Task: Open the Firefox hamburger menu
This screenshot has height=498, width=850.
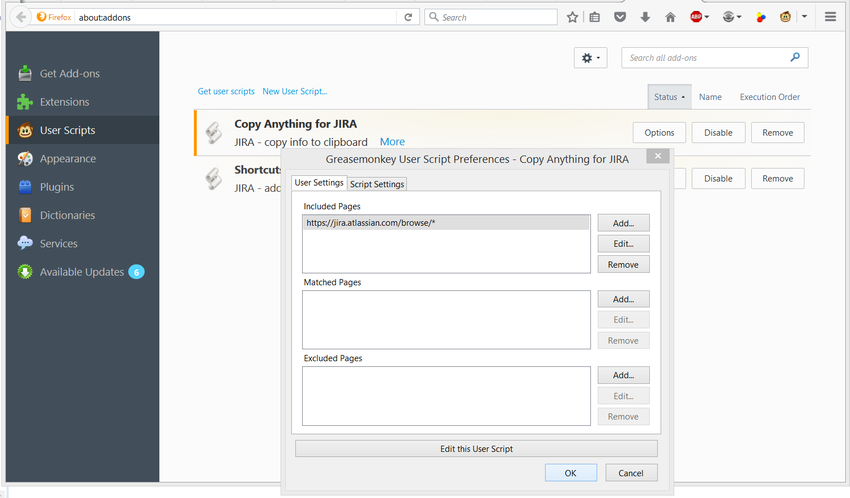Action: click(830, 17)
